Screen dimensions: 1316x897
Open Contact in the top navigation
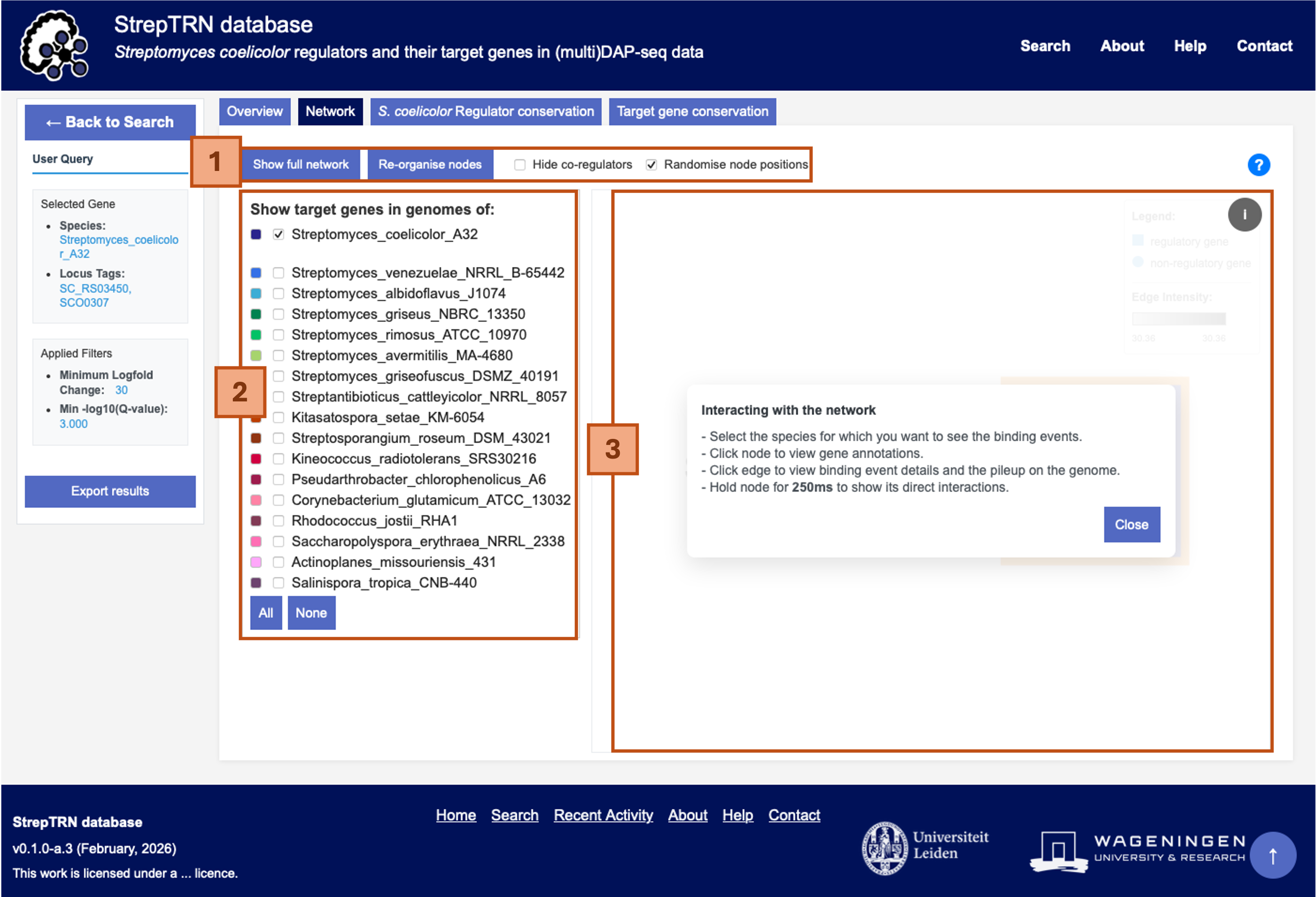(x=1264, y=46)
